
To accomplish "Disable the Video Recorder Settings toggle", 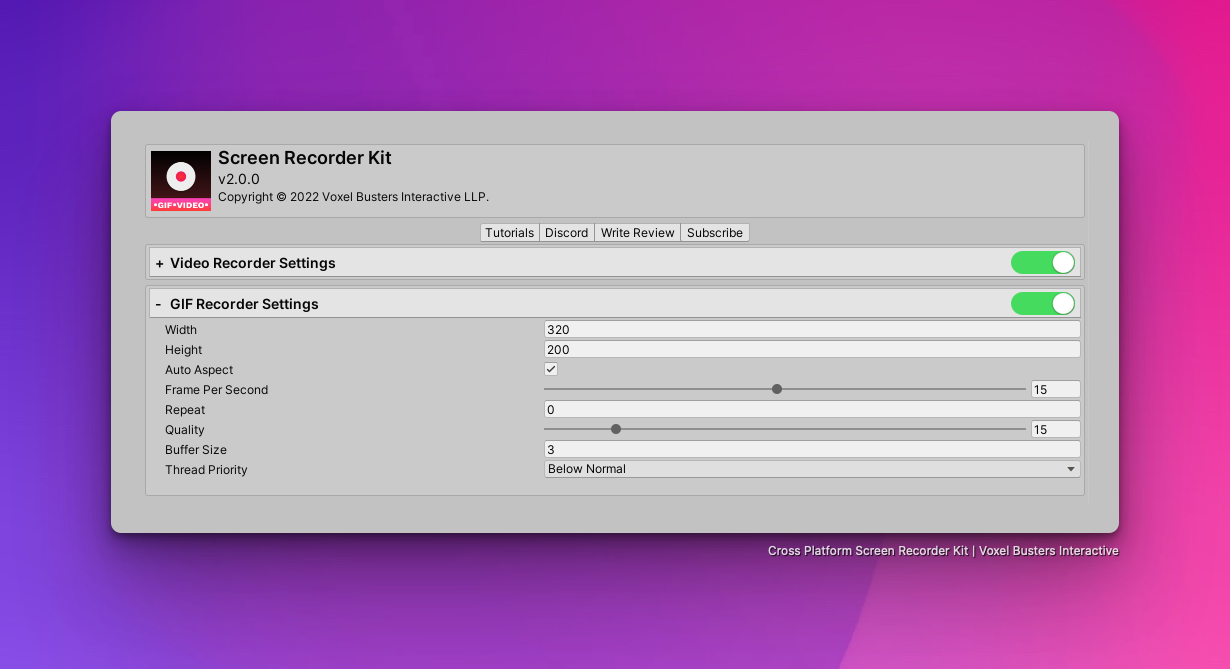I will coord(1042,263).
